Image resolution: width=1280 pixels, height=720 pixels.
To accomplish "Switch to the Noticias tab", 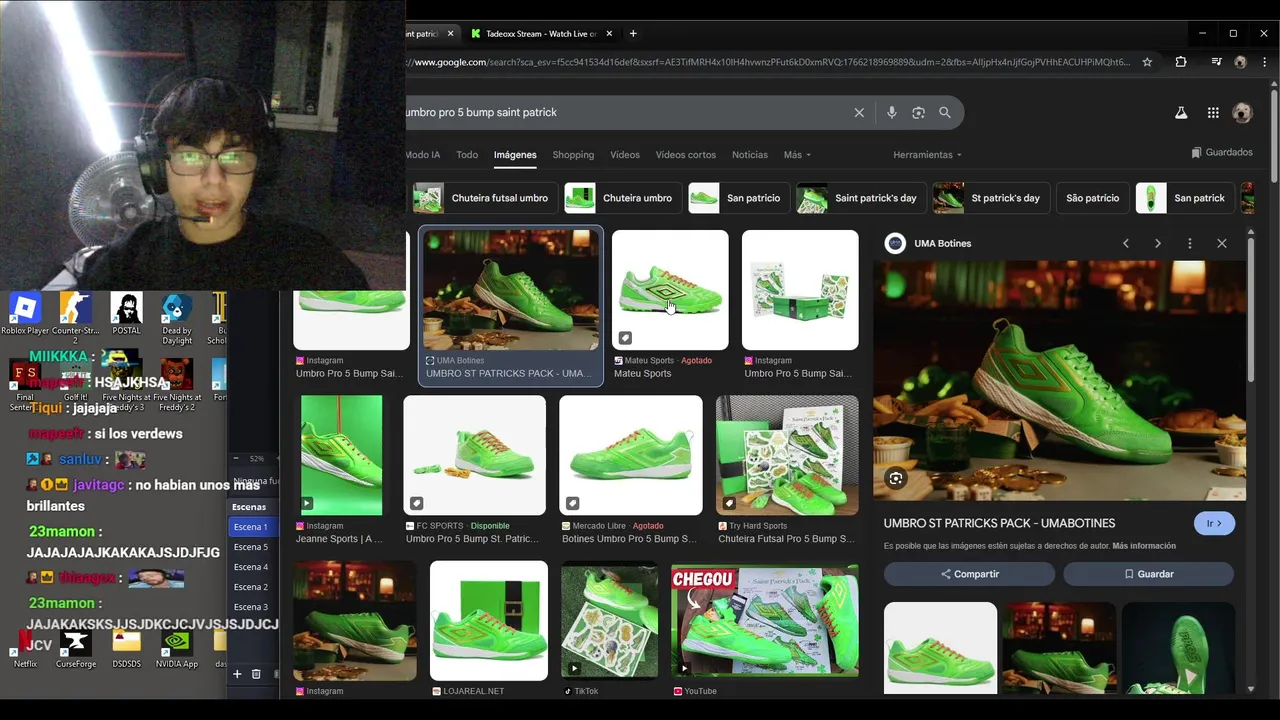I will click(750, 155).
